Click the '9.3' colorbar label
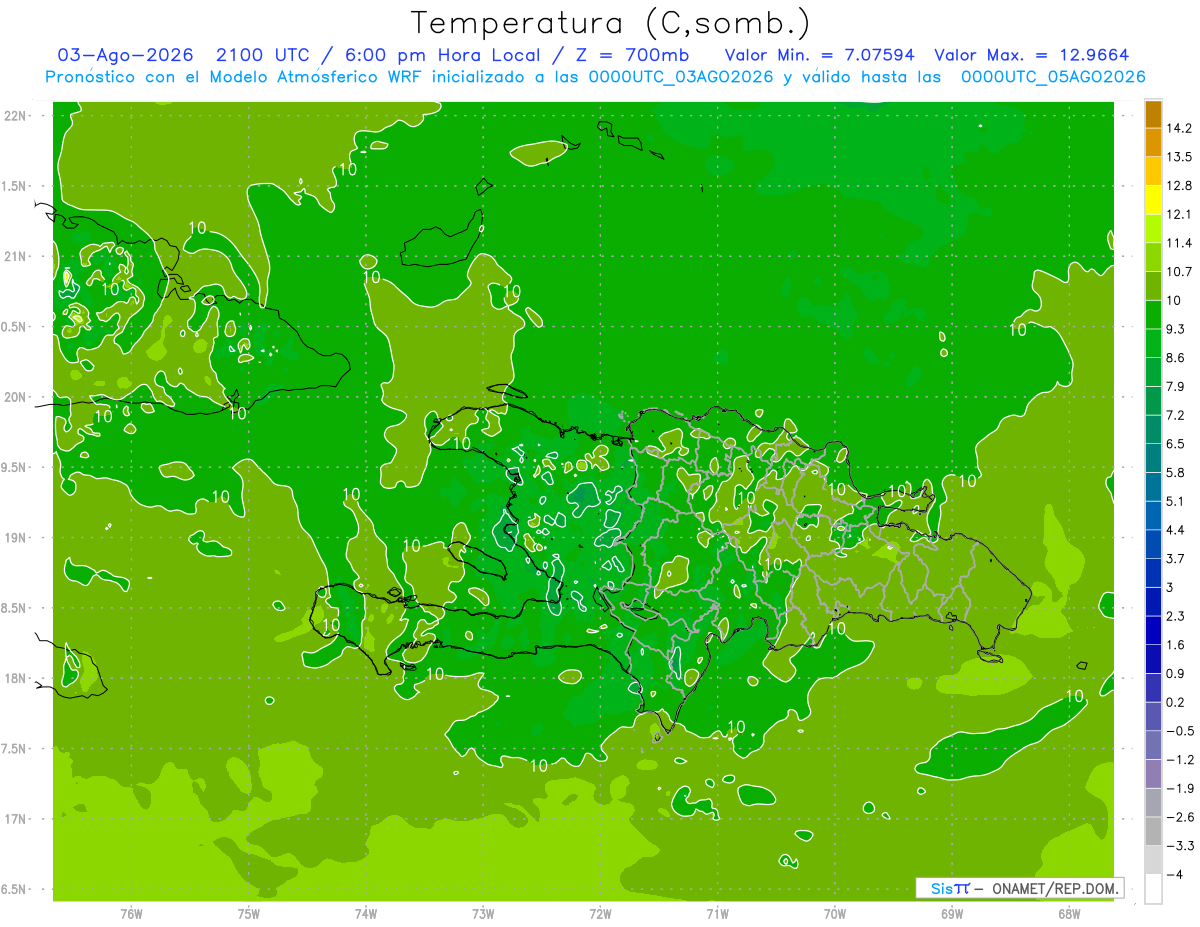Screen dimensions: 1200x927 click(1176, 329)
